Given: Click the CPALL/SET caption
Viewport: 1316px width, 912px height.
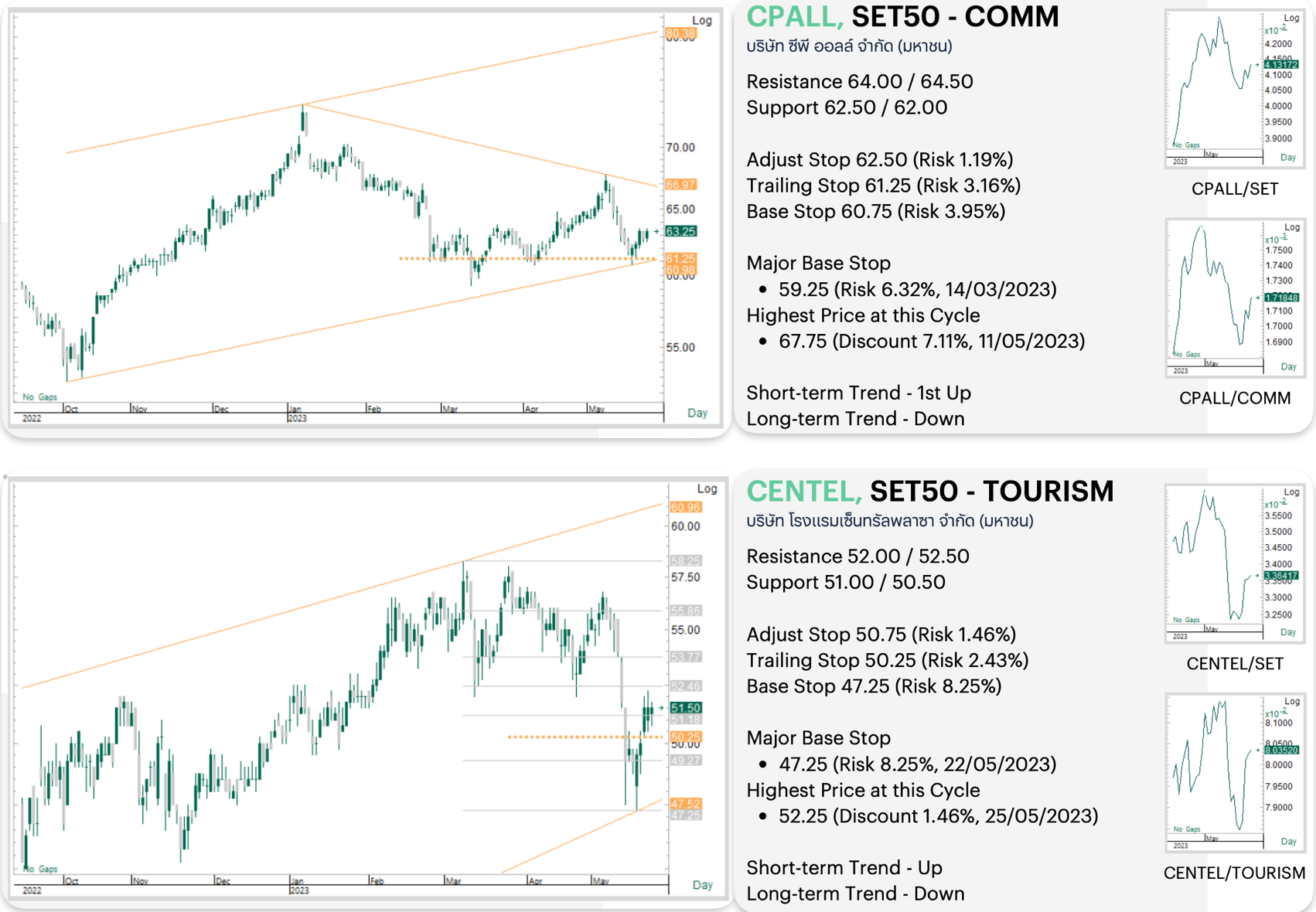Looking at the screenshot, I should click(x=1235, y=189).
